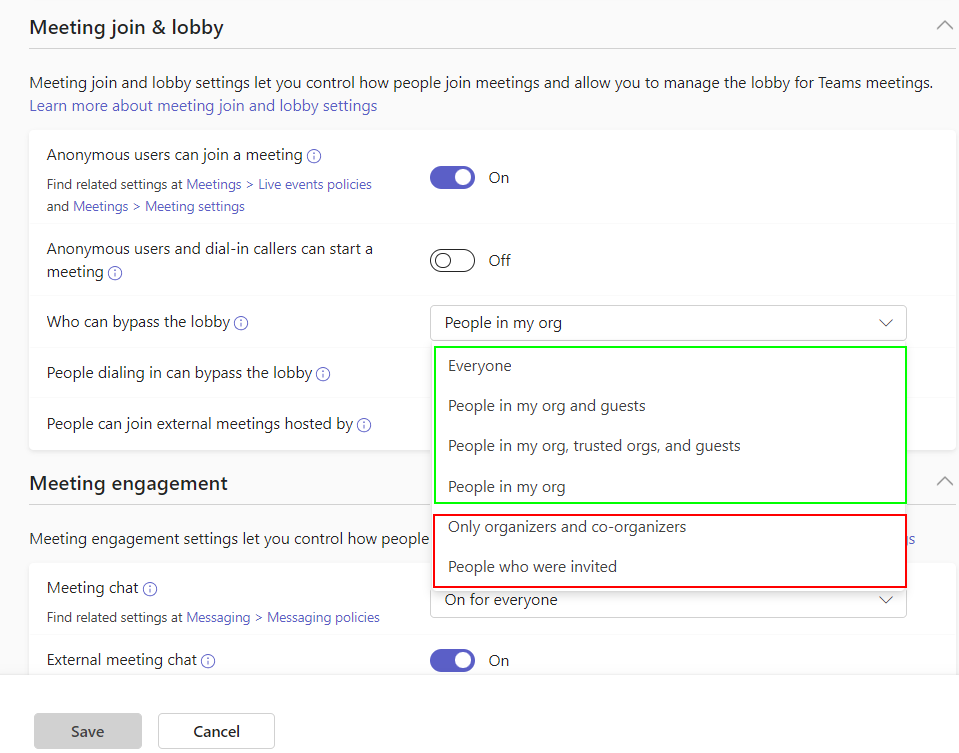Turn off Anonymous users can join a meeting
The image size is (959, 753).
pyautogui.click(x=452, y=178)
